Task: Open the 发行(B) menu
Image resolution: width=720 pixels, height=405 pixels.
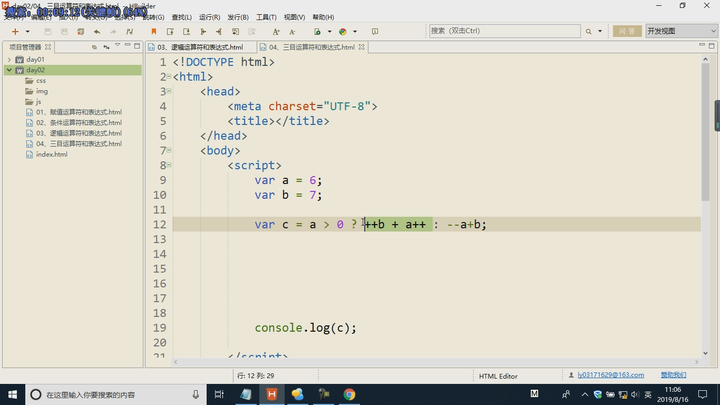Action: click(238, 17)
